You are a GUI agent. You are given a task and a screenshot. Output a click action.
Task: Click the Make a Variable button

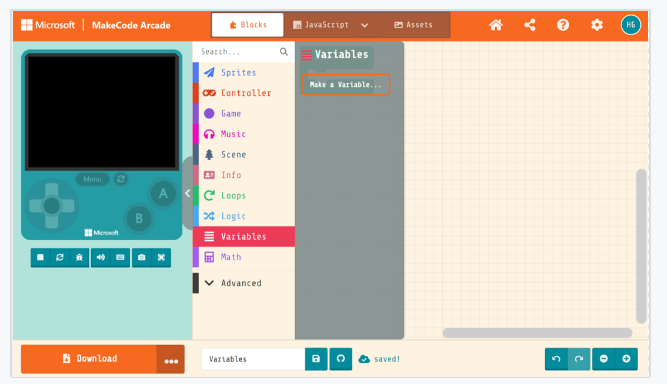tap(345, 85)
